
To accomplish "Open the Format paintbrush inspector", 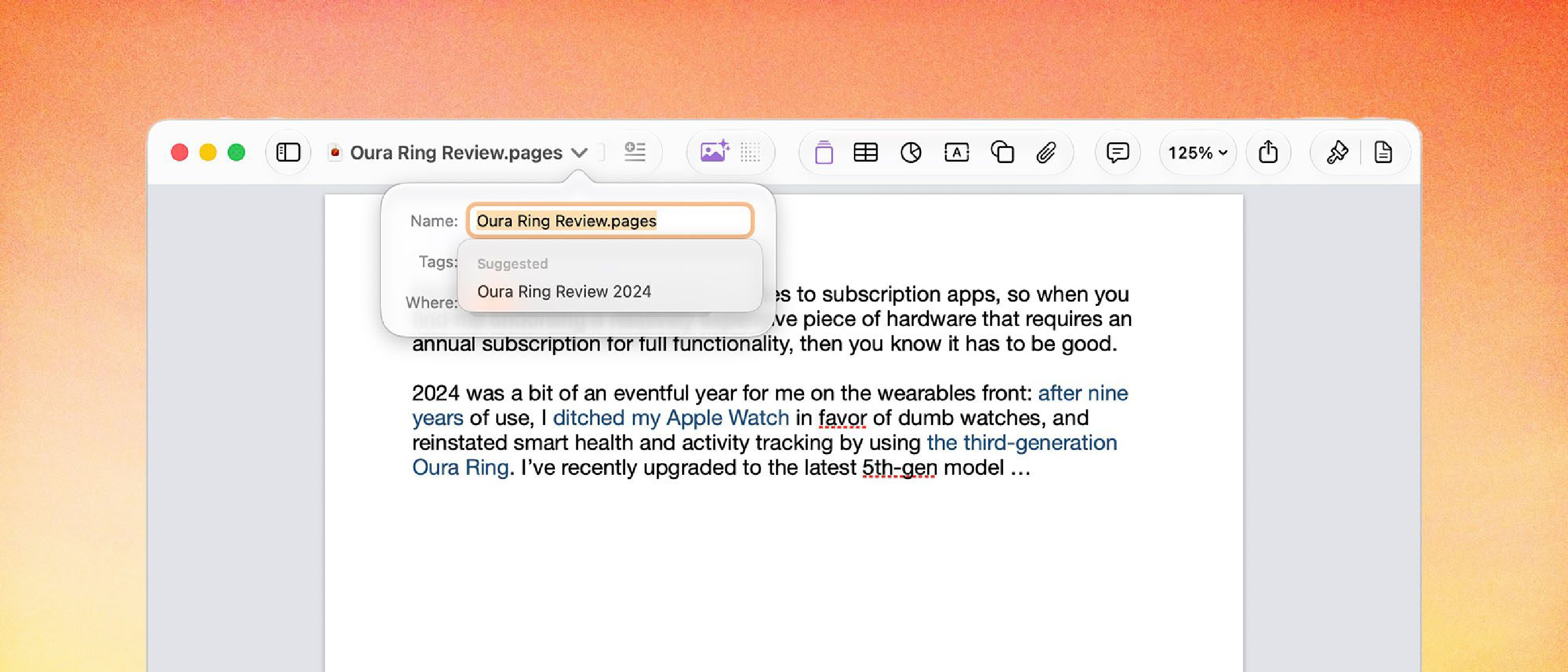I will click(x=1337, y=152).
